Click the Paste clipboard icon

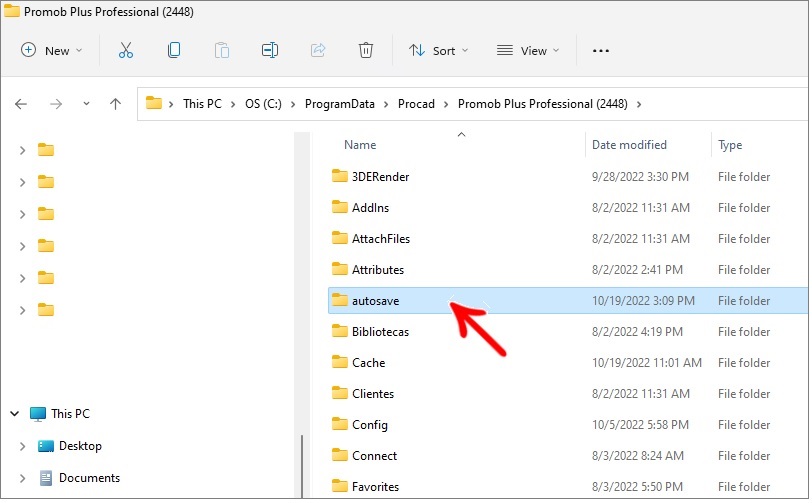coord(222,50)
